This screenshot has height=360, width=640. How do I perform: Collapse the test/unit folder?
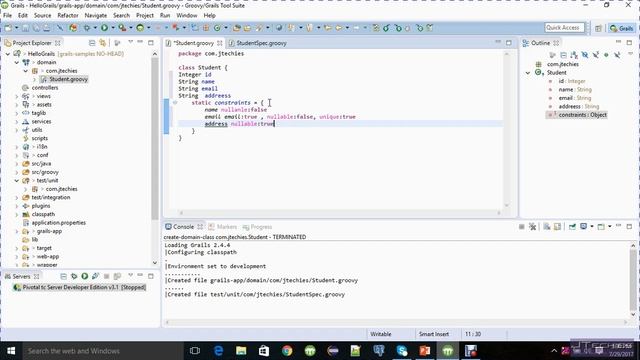(16, 180)
